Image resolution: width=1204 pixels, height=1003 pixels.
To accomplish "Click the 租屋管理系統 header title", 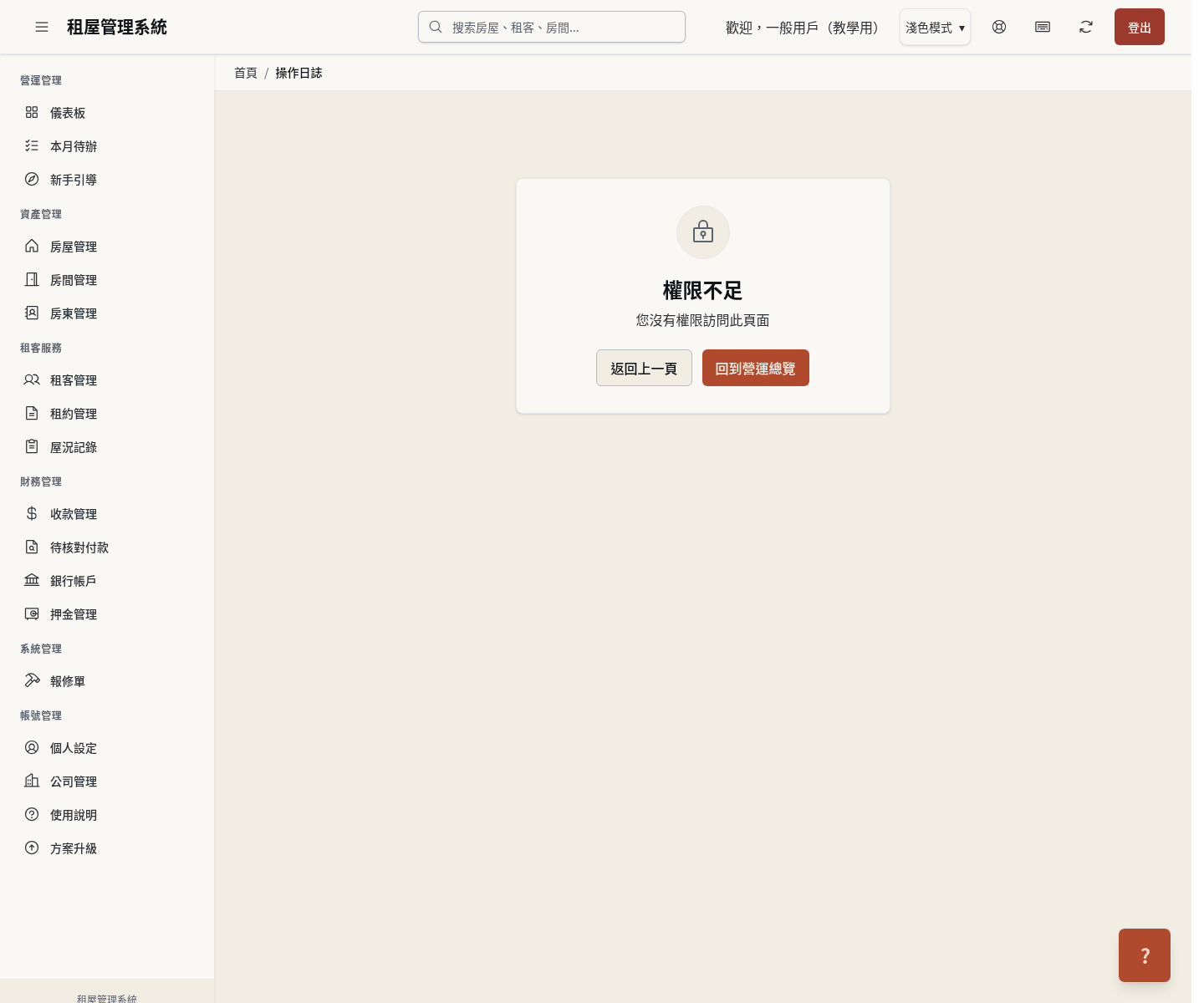I will [117, 28].
